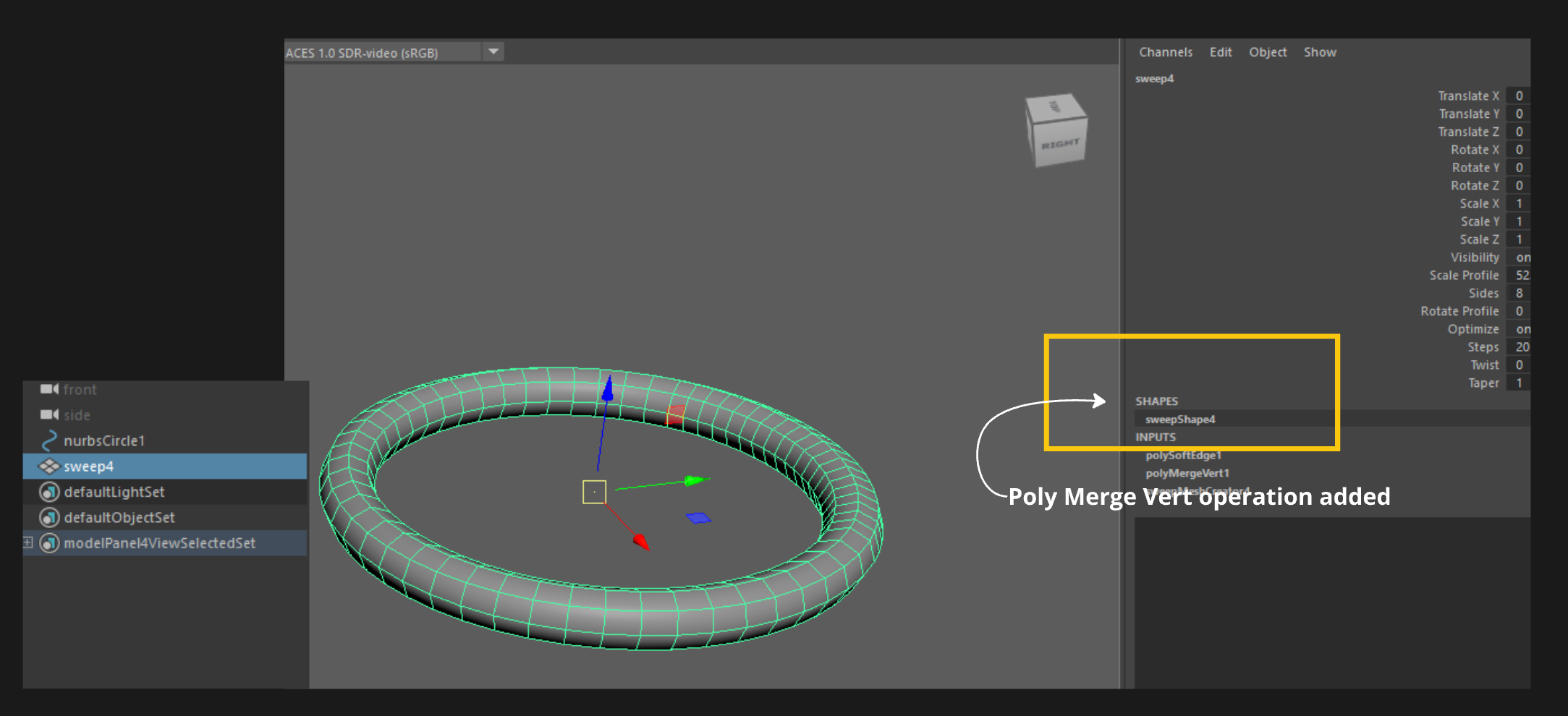The height and width of the screenshot is (716, 1568).
Task: Click the sweep4 mesh icon
Action: point(49,466)
